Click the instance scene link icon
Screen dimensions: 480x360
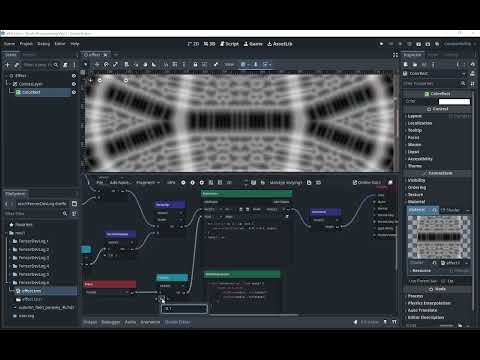tap(16, 65)
